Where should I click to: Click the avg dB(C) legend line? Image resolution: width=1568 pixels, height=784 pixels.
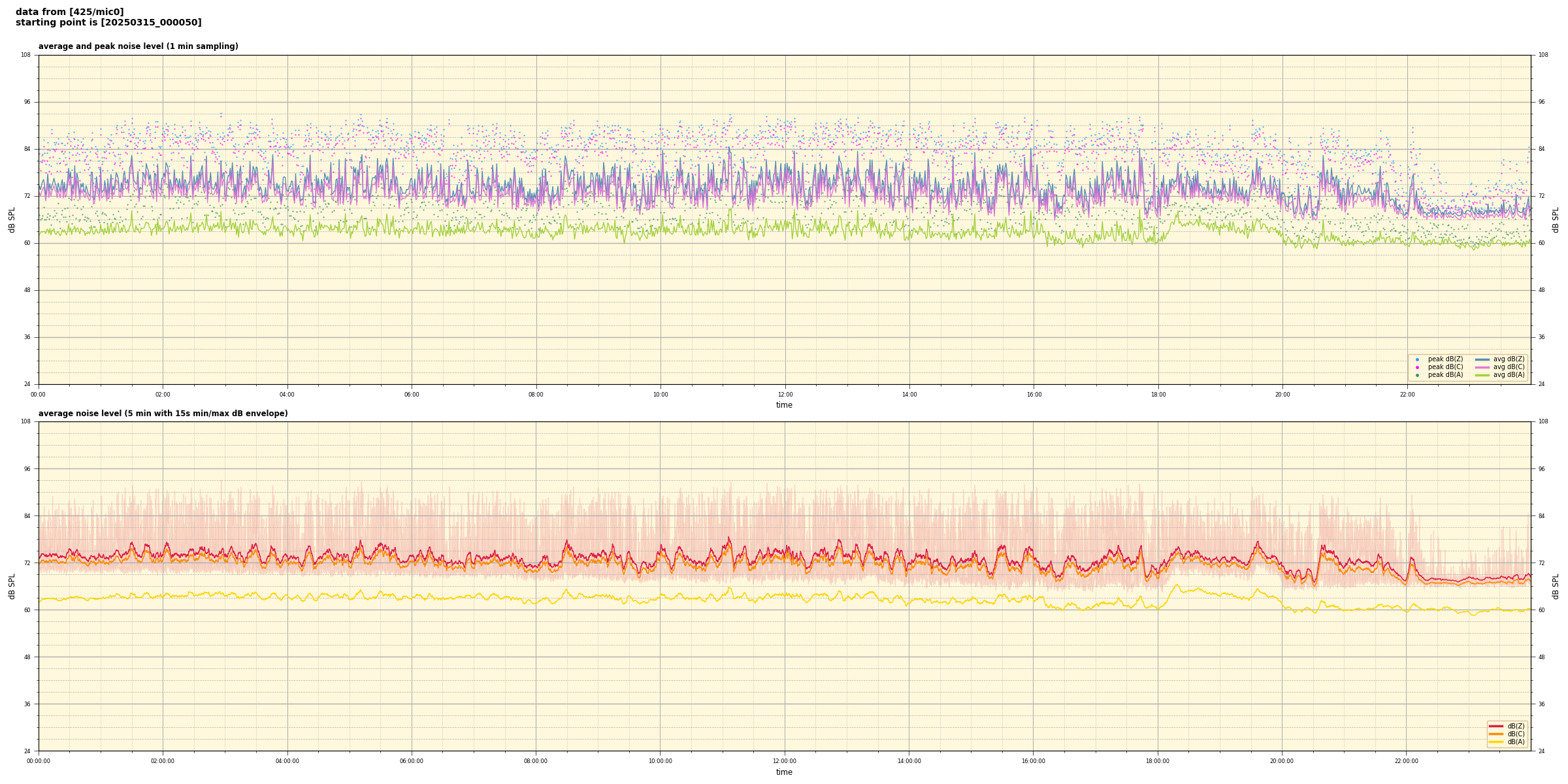tap(1482, 367)
